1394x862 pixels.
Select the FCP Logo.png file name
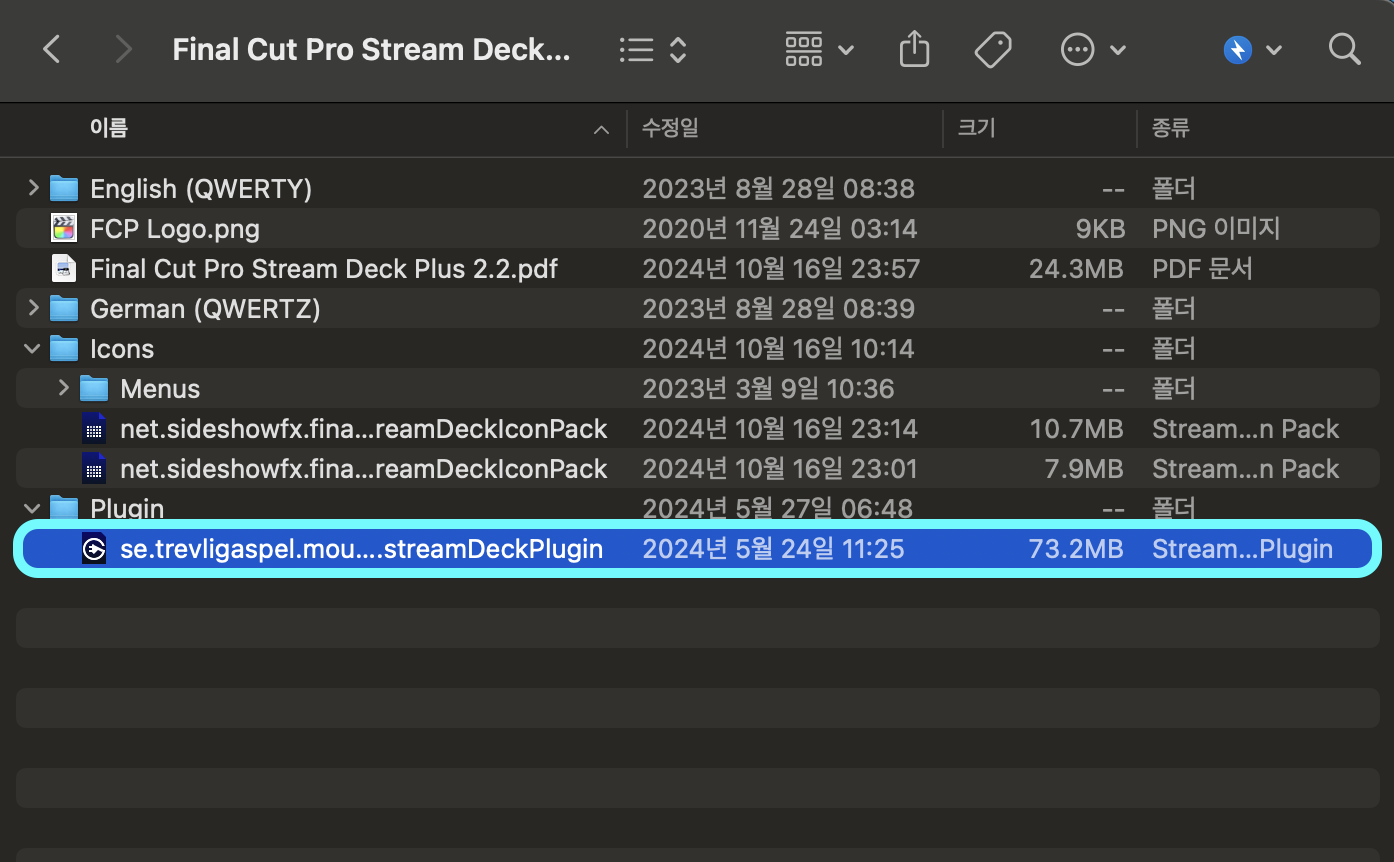pyautogui.click(x=175, y=229)
